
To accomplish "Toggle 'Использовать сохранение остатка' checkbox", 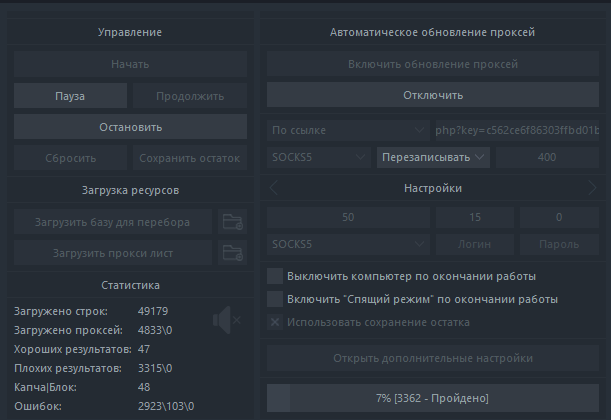I will pyautogui.click(x=275, y=322).
